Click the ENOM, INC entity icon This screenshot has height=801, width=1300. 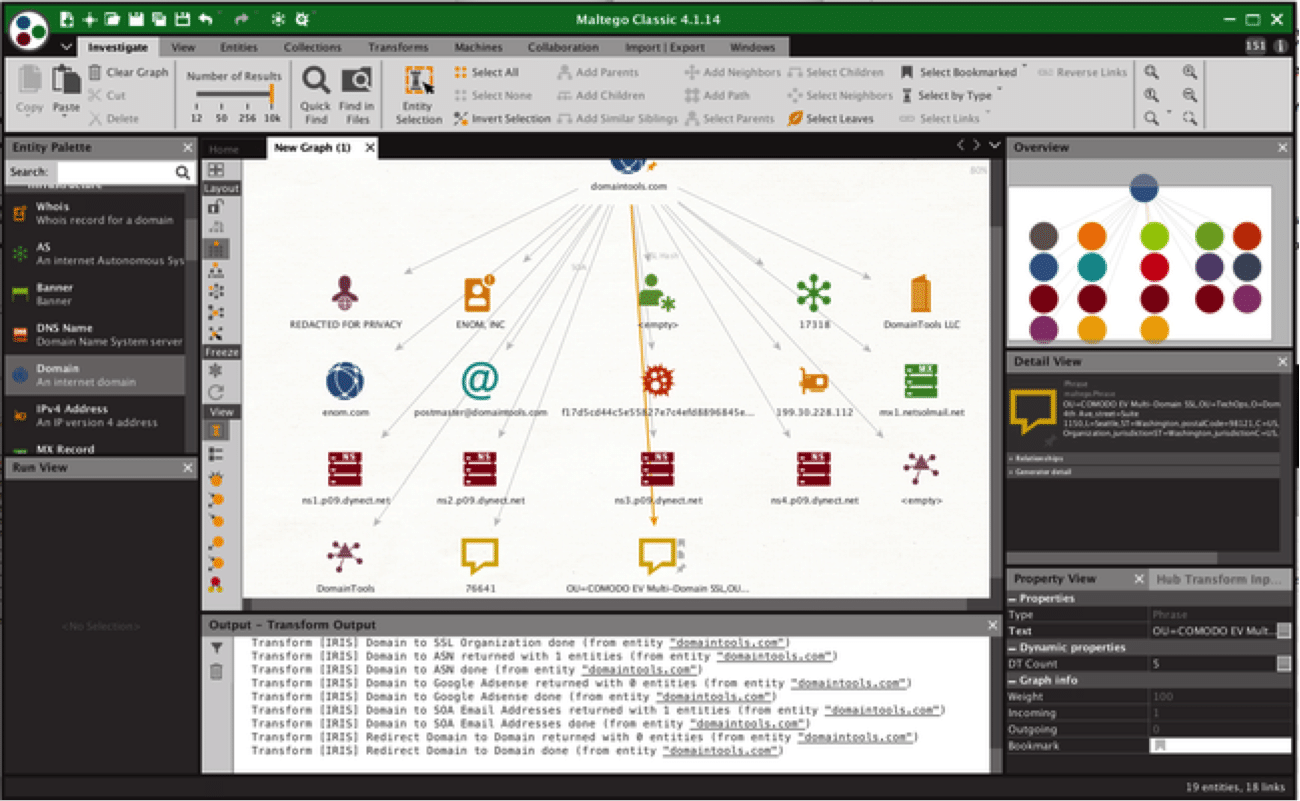(x=480, y=293)
